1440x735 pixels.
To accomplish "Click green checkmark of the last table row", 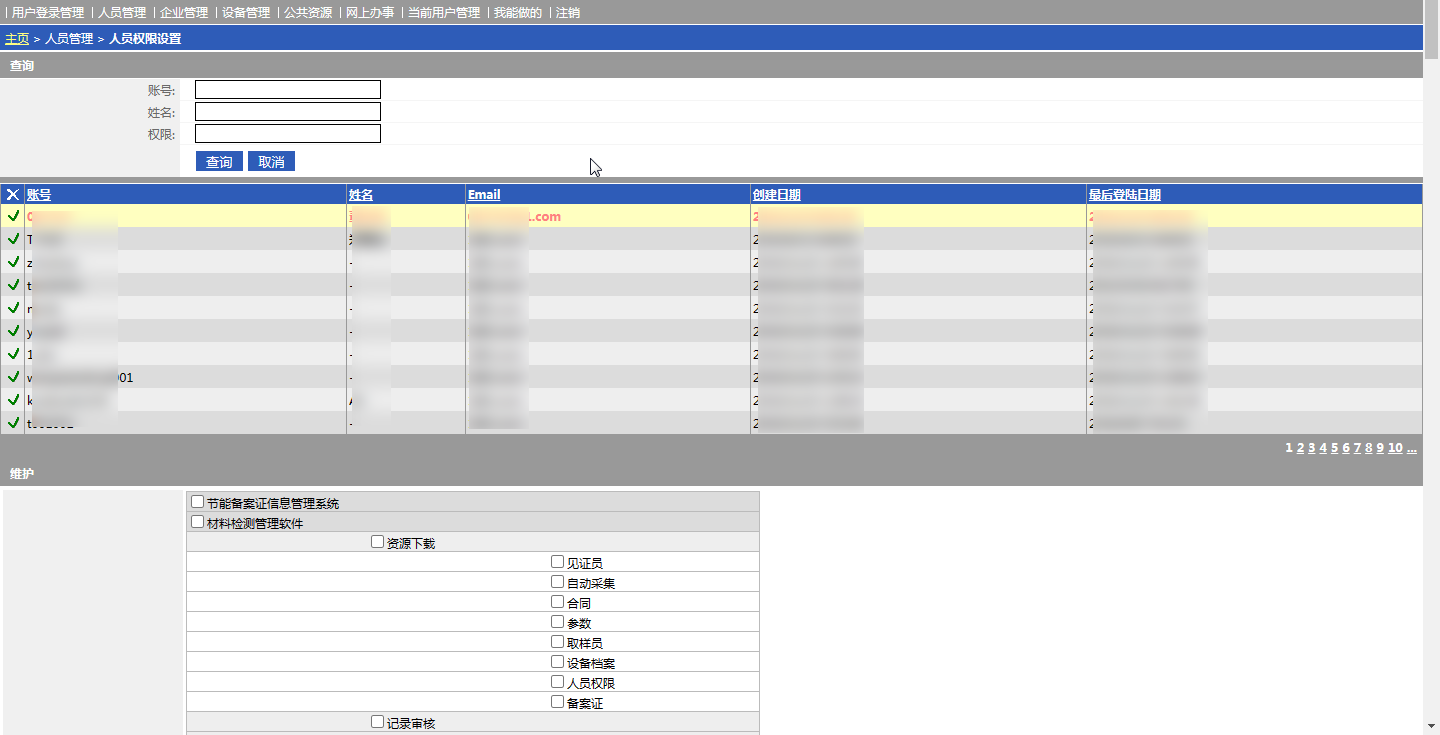I will coord(13,423).
